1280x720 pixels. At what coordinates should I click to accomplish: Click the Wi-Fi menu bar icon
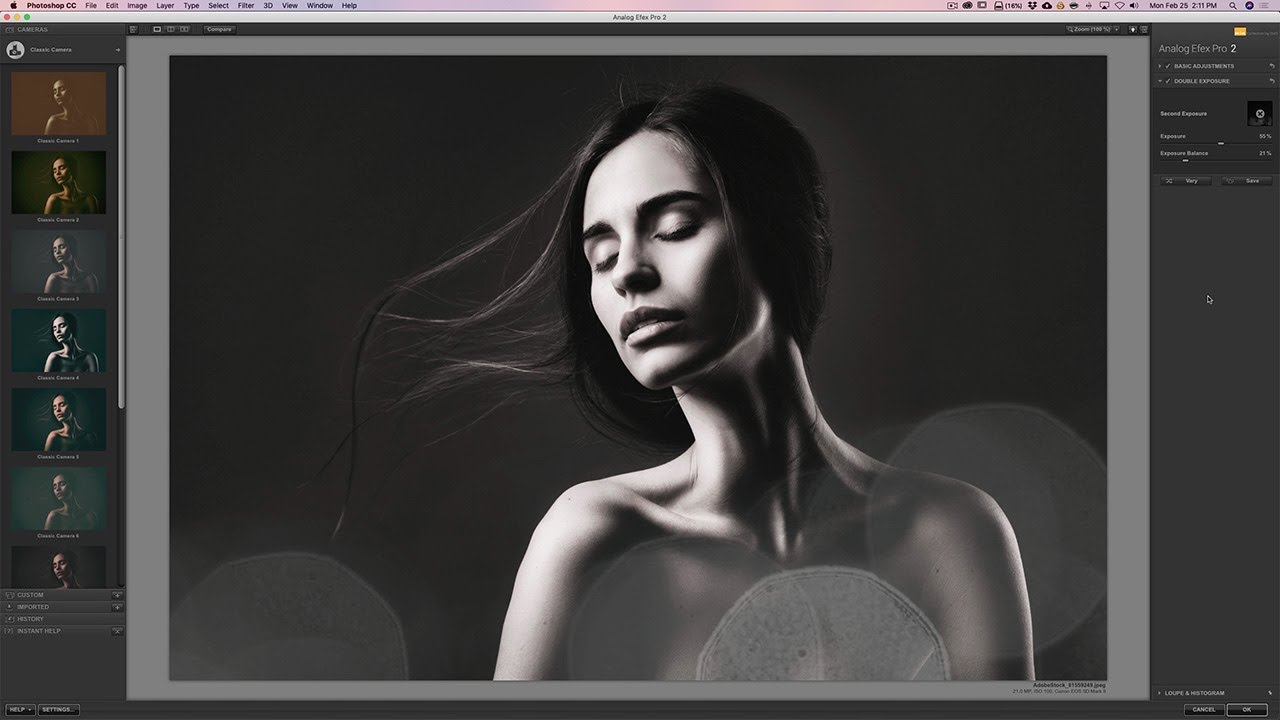(x=1118, y=5)
